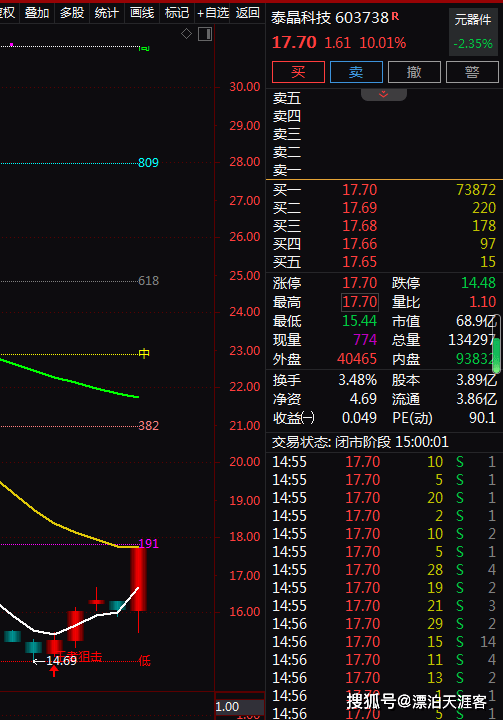
Task: Select the 统计 statistics toolbar item
Action: [107, 12]
